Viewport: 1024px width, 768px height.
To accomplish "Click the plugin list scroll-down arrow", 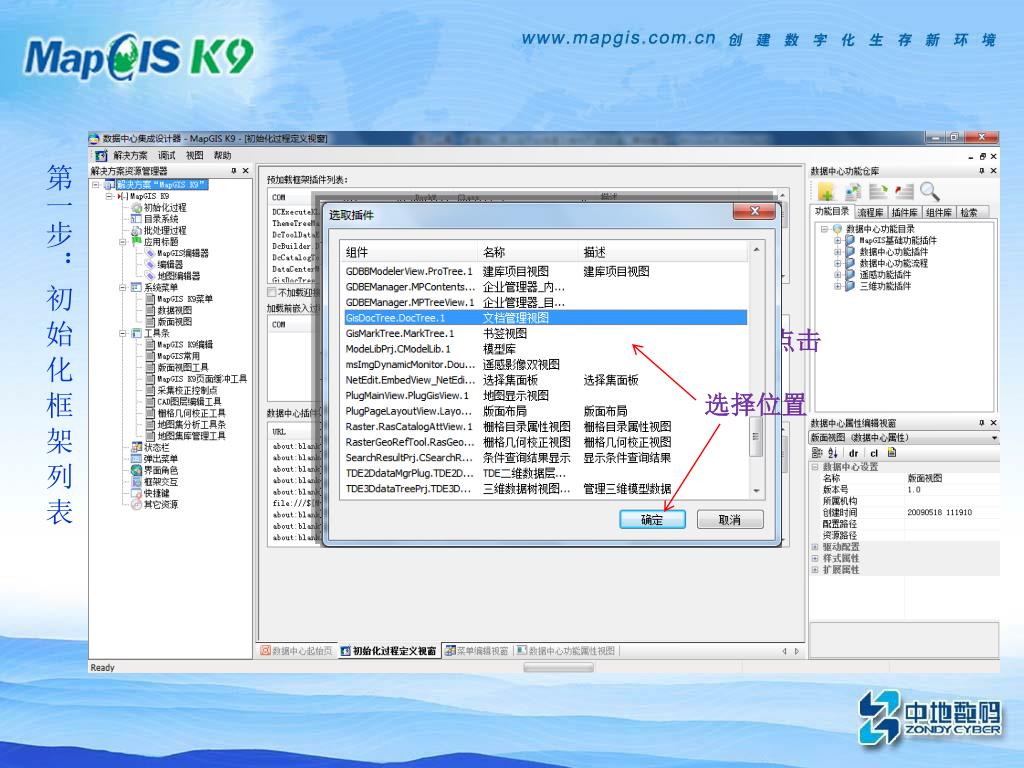I will pyautogui.click(x=756, y=490).
